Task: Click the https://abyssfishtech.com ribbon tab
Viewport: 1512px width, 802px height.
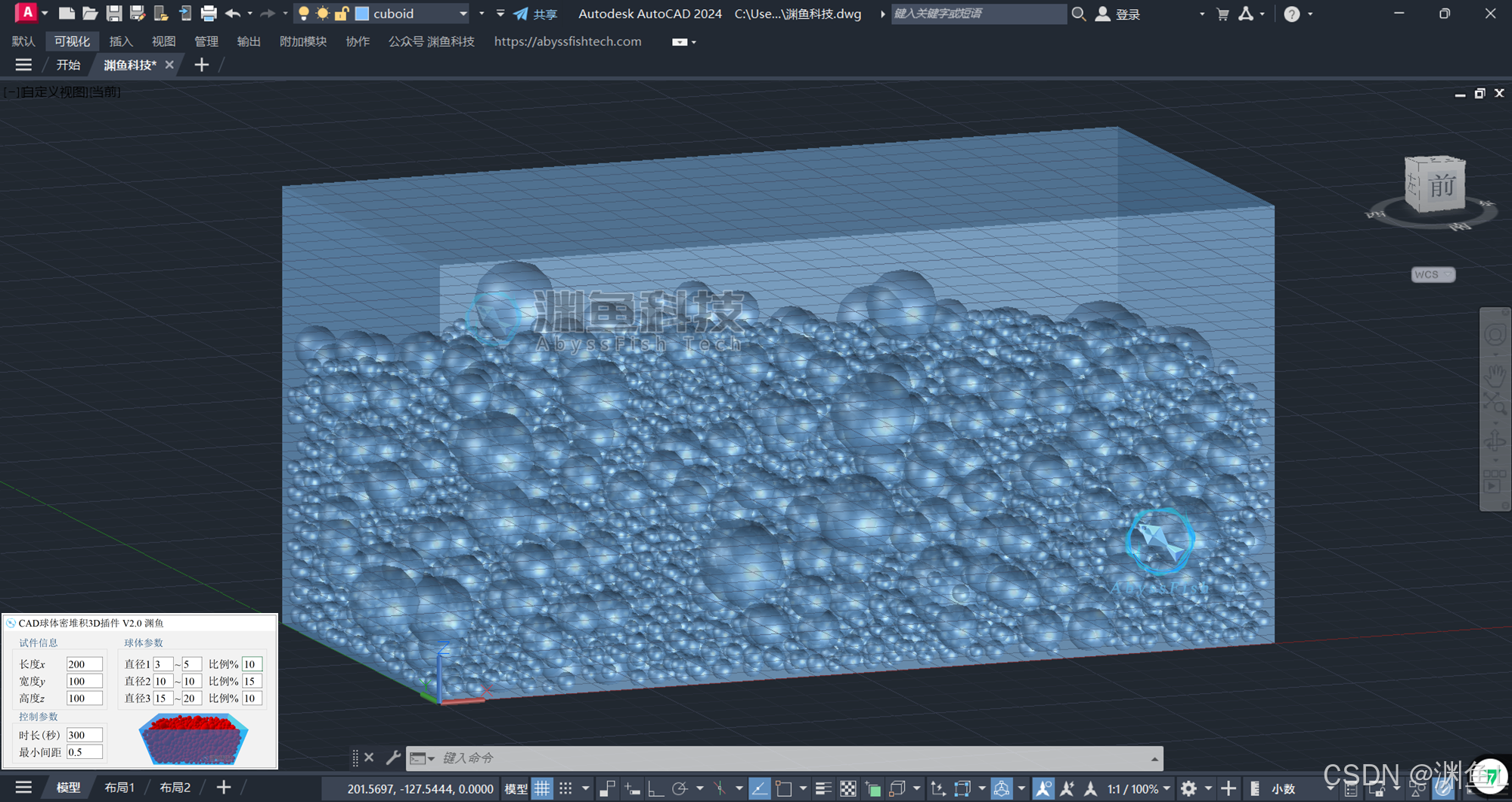Action: (x=568, y=42)
